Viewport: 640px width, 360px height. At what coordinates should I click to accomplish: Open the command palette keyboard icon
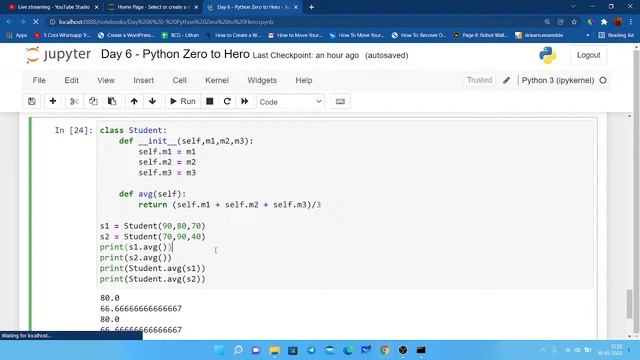click(x=340, y=101)
